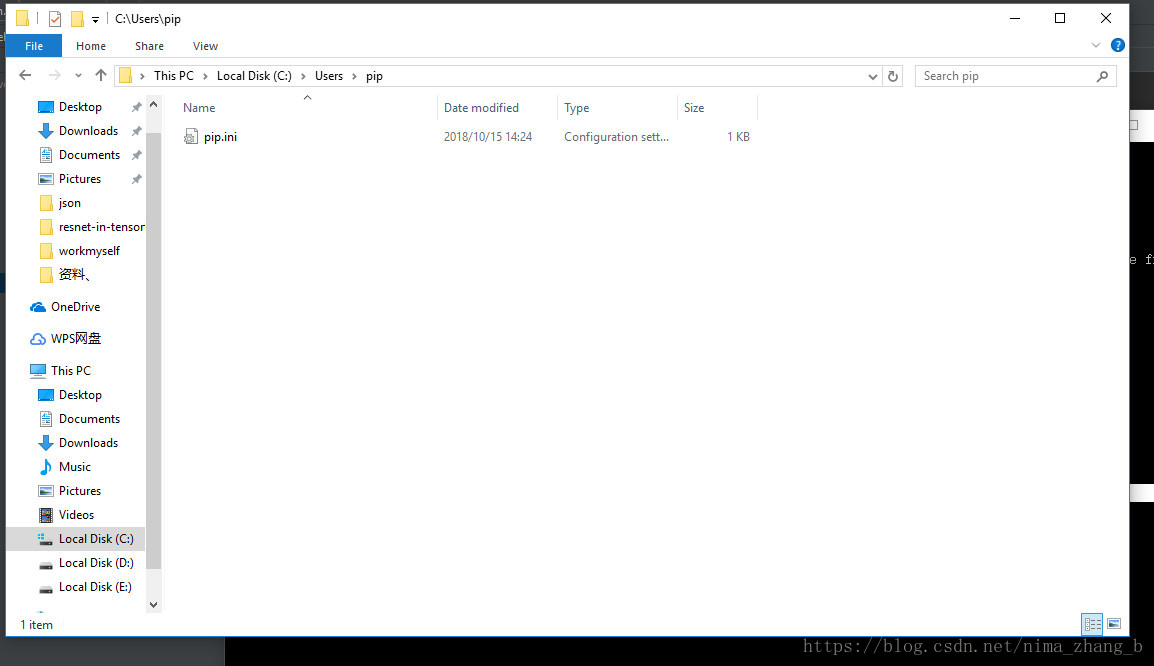
Task: Refresh the current folder
Action: 893,77
